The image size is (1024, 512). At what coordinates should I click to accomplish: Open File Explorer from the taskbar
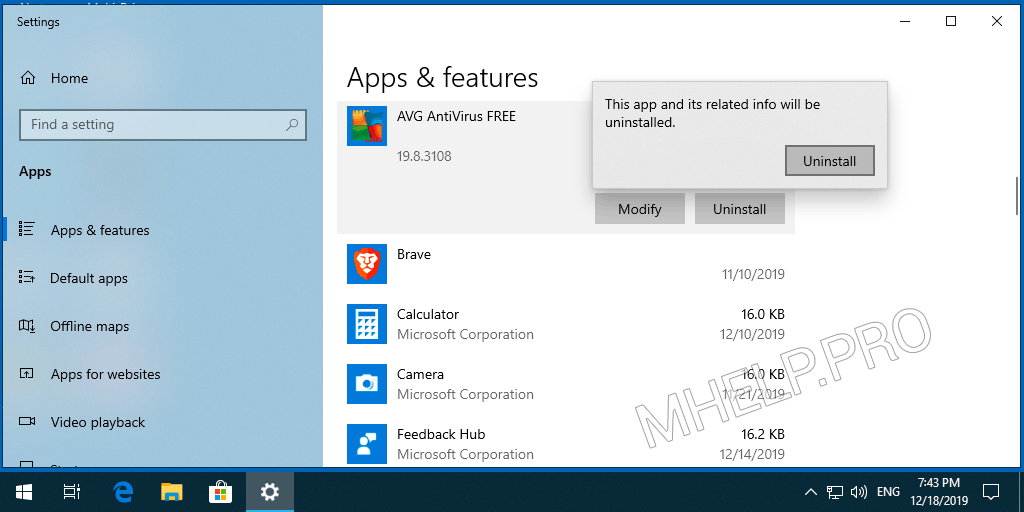[172, 492]
